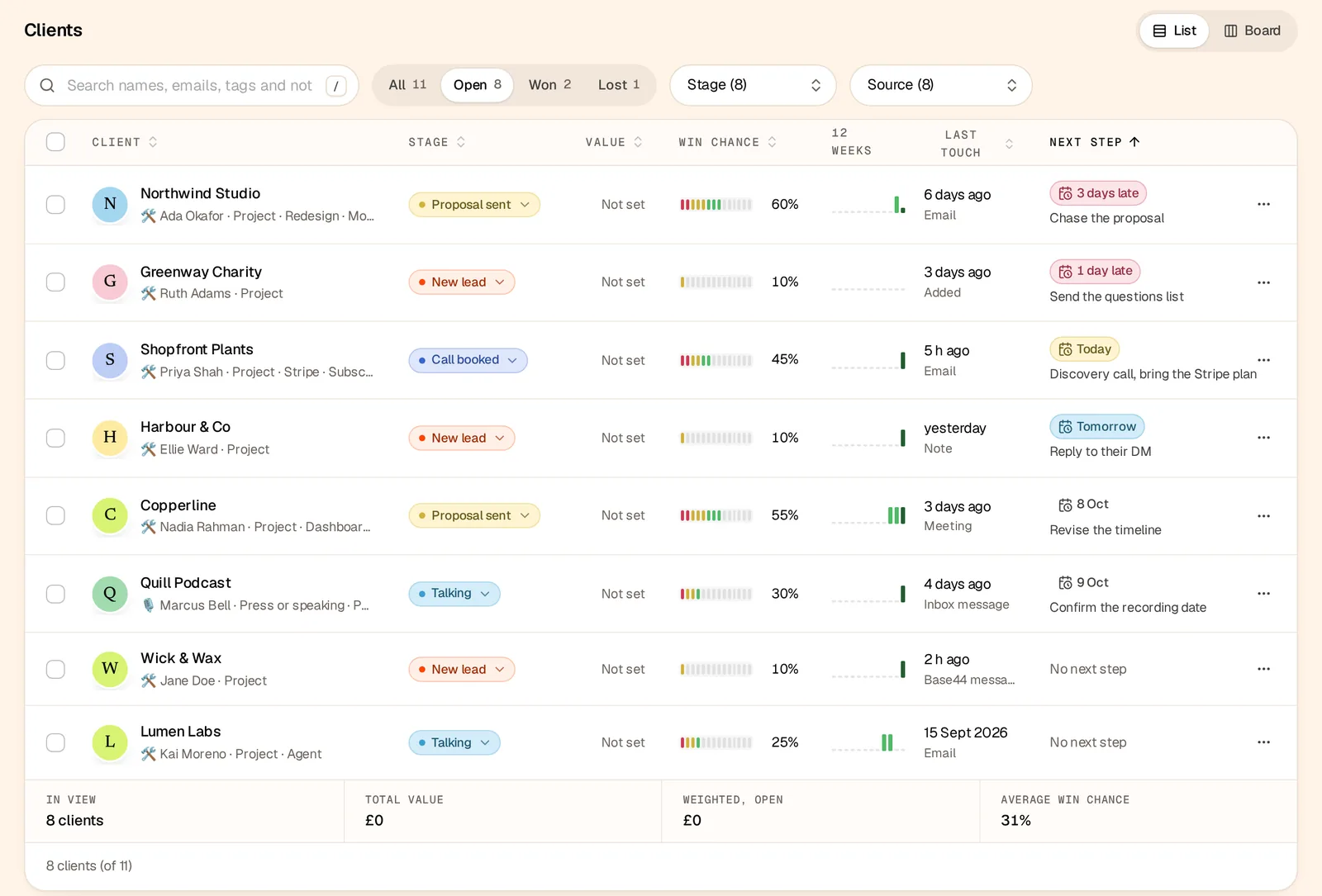Open the Shopfront Plants three-dot menu

coord(1263,360)
